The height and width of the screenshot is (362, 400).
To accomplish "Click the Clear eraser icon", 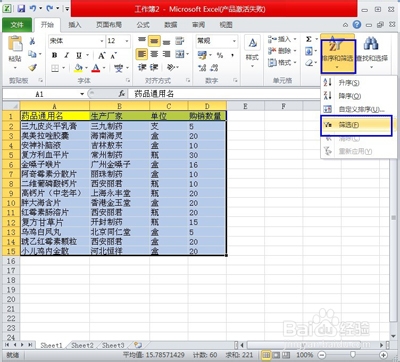I will point(309,63).
